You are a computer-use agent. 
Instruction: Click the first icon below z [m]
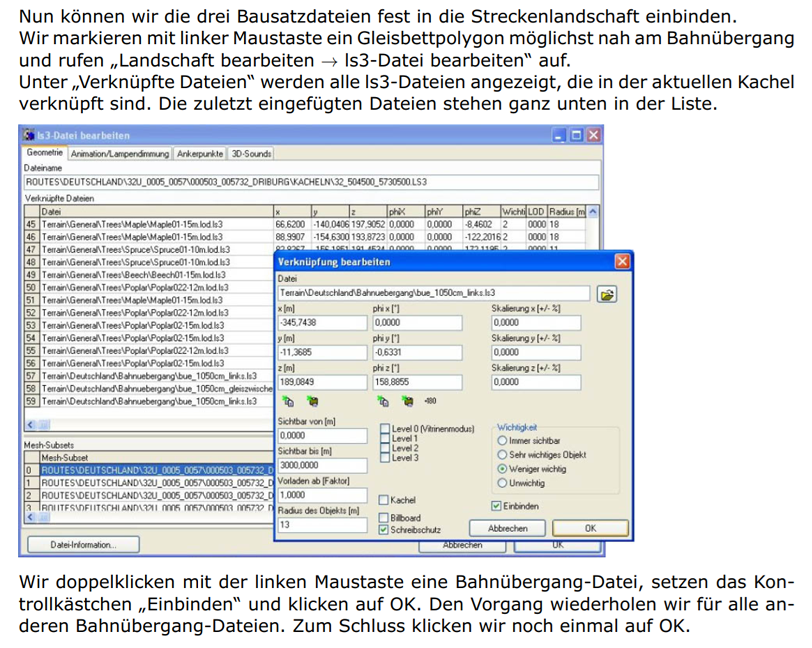click(x=285, y=401)
